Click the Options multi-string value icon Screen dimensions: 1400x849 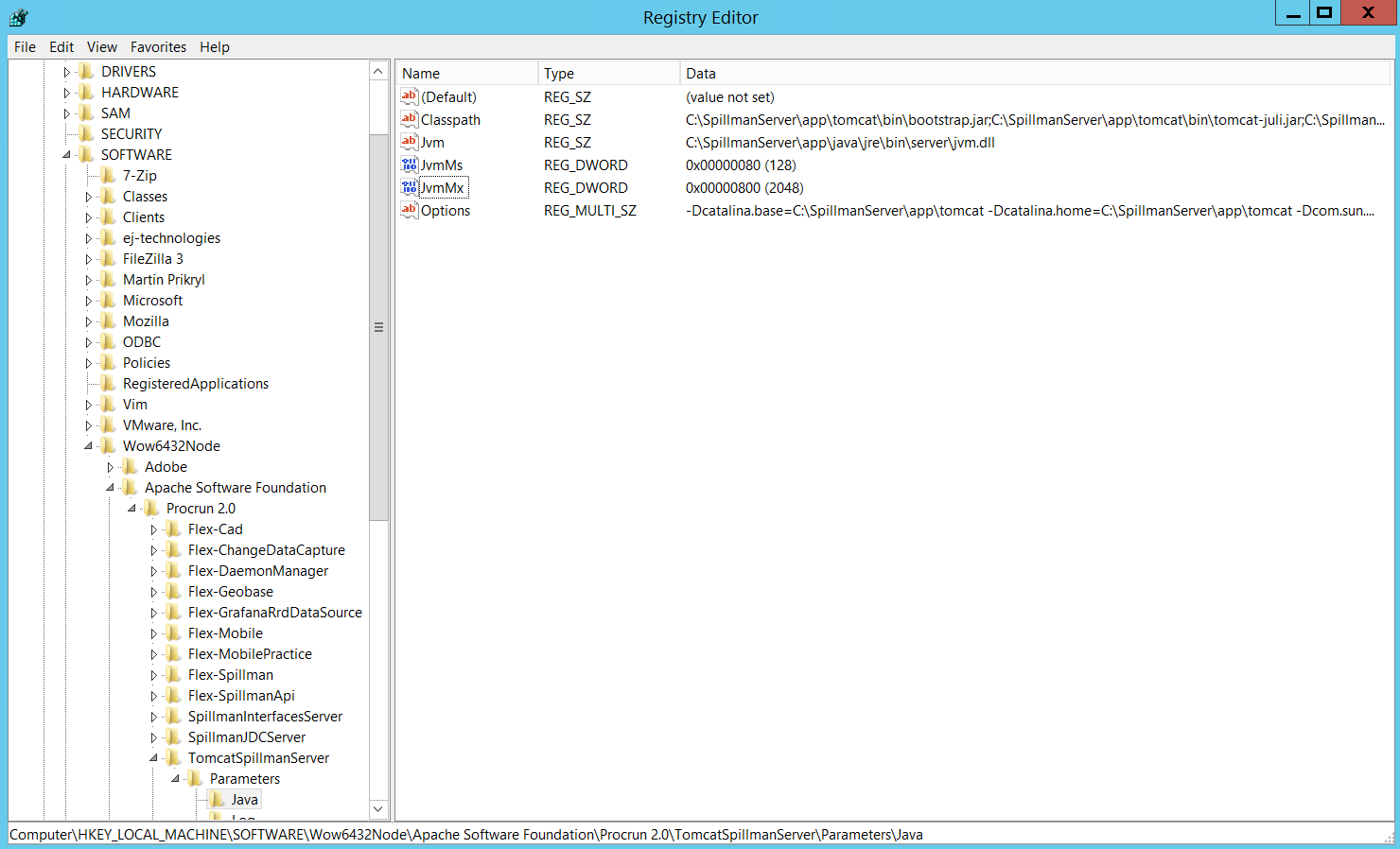(x=410, y=210)
